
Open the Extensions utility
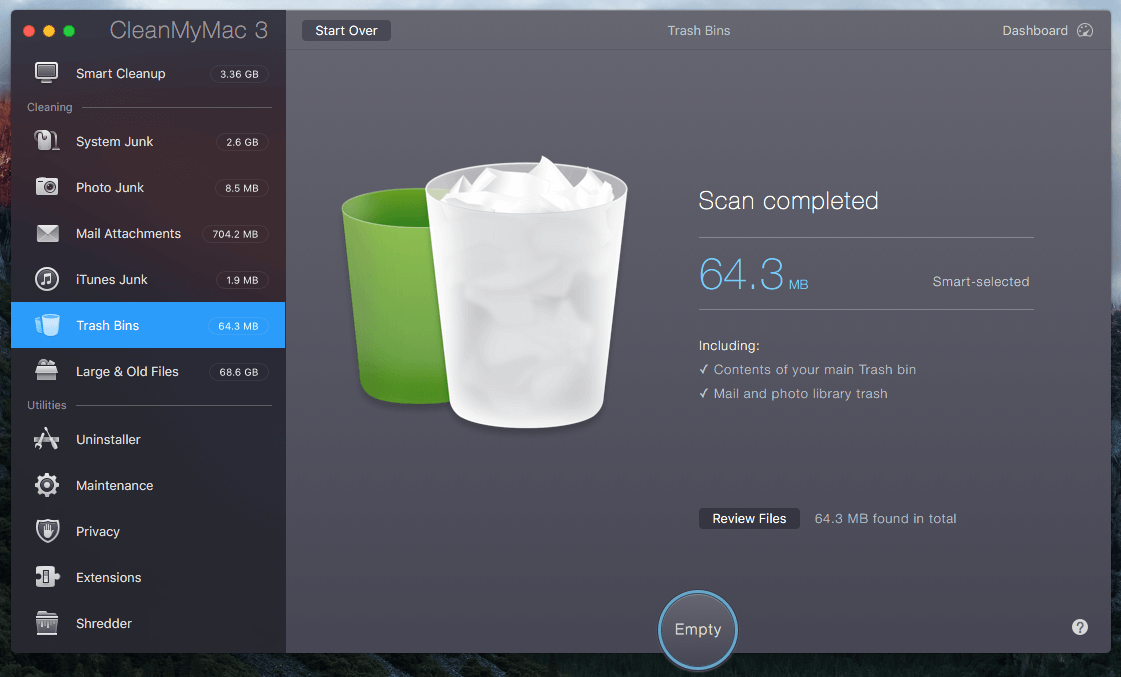[x=148, y=578]
